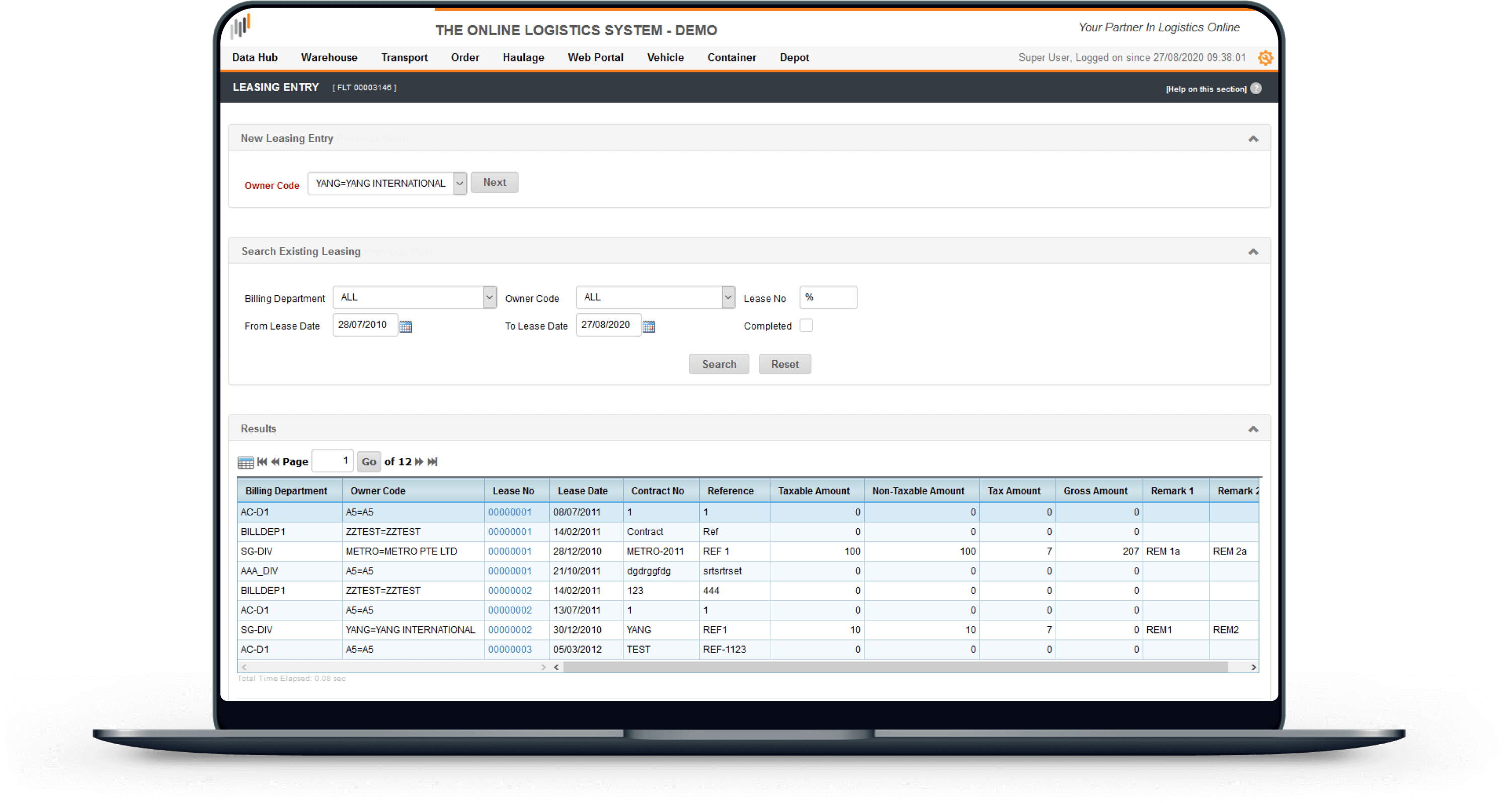Open lease 00000001 for METRO PTE LTD

pos(510,552)
